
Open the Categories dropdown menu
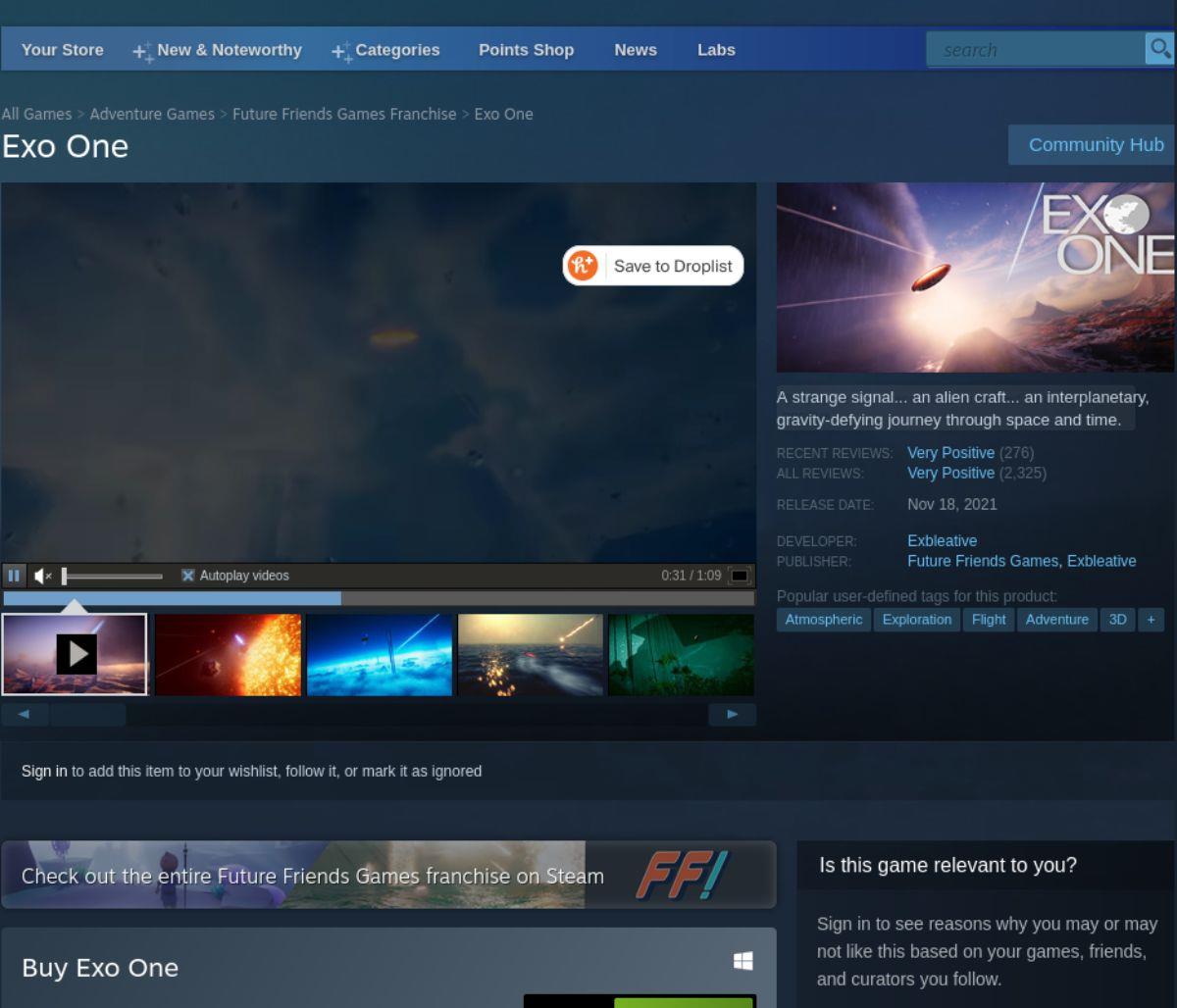coord(397,49)
